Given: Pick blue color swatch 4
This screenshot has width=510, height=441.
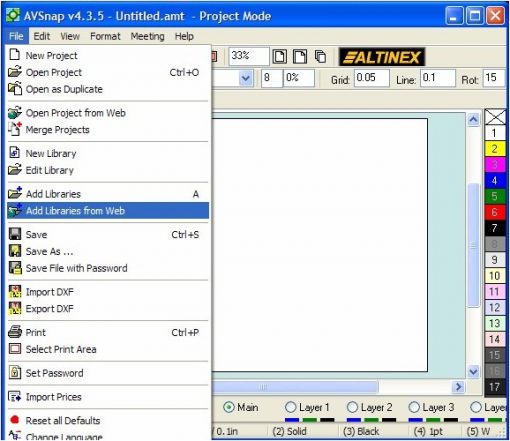Looking at the screenshot, I should click(x=495, y=180).
